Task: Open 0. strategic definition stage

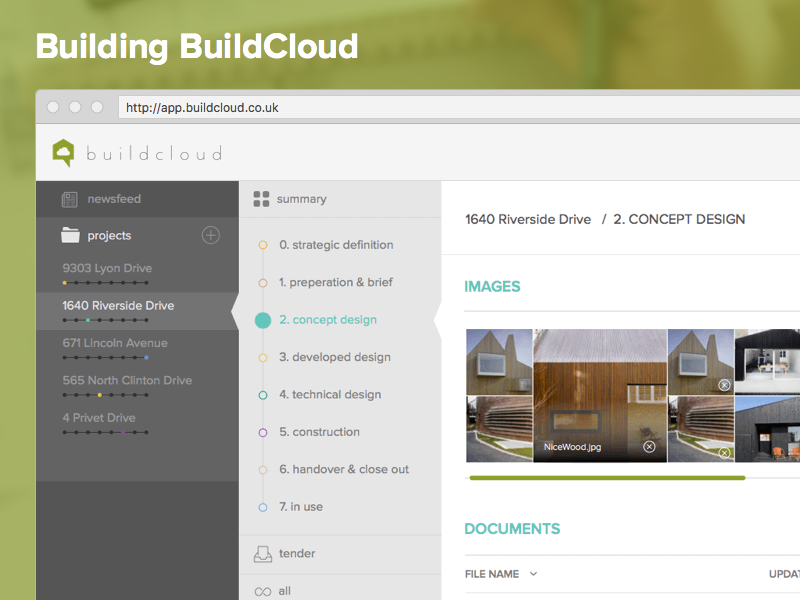Action: click(336, 245)
